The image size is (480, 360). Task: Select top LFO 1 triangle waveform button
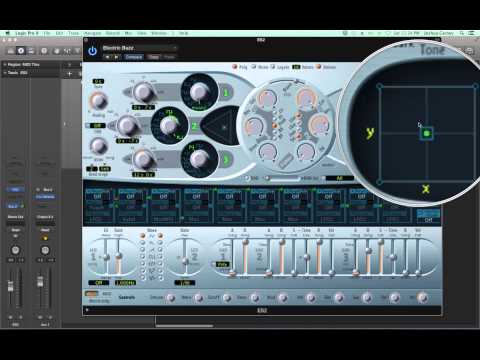click(143, 236)
